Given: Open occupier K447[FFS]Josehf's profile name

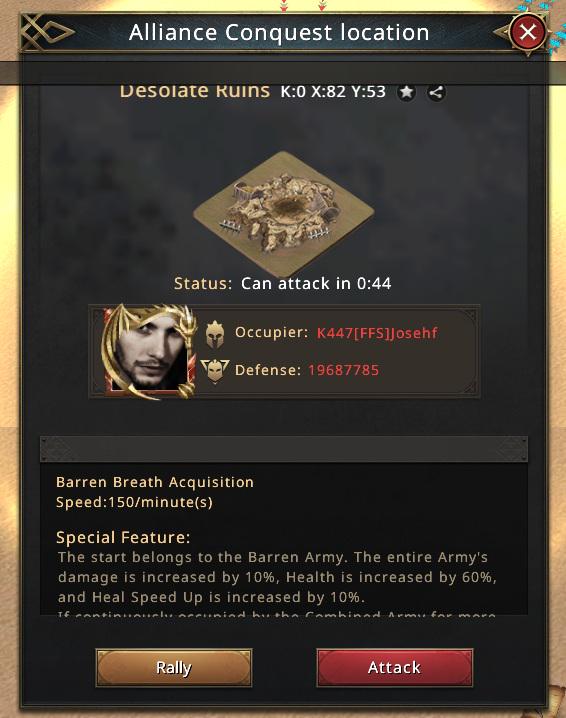Looking at the screenshot, I should click(377, 332).
